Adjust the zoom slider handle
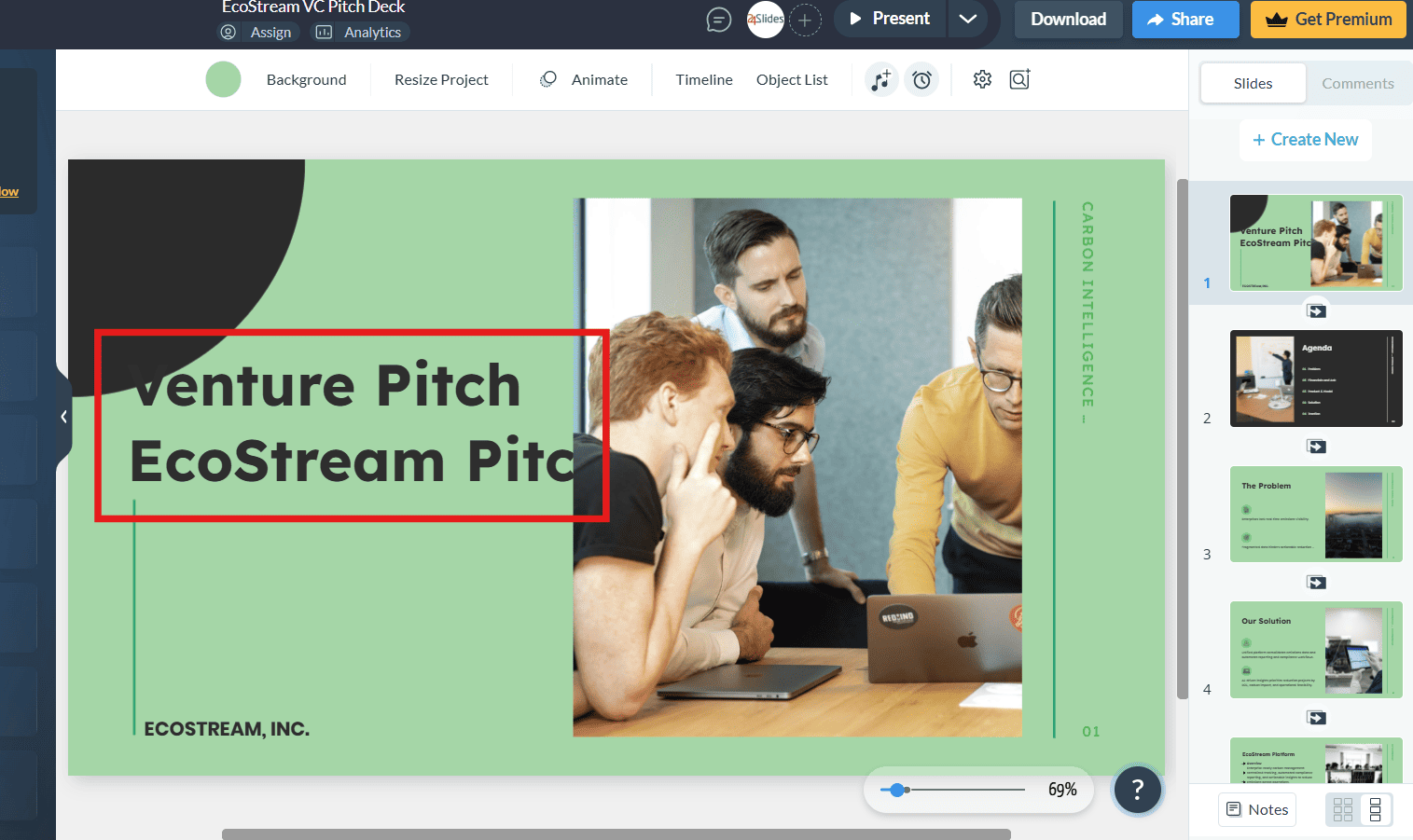The image size is (1413, 840). coord(897,790)
